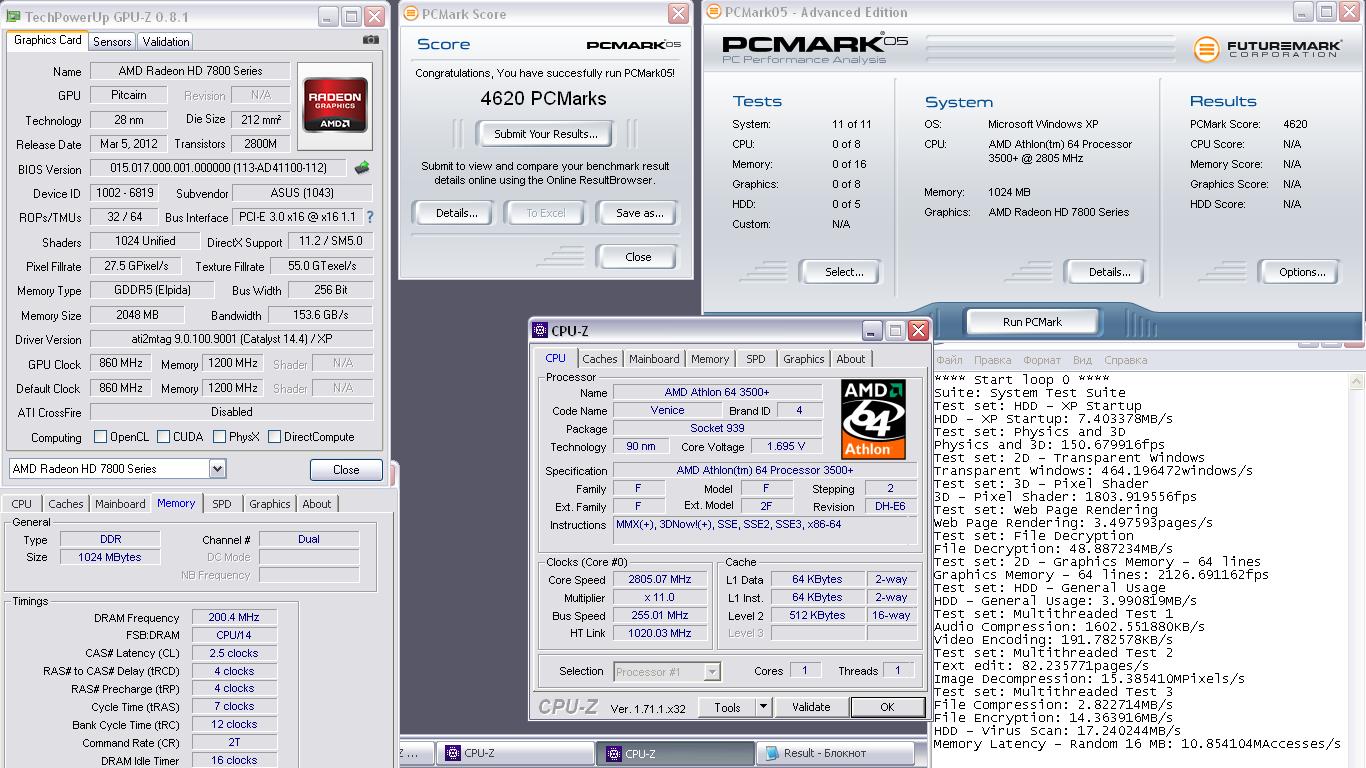This screenshot has height=768, width=1366.
Task: Click the Driver Version field in GPU-Z
Action: [232, 340]
